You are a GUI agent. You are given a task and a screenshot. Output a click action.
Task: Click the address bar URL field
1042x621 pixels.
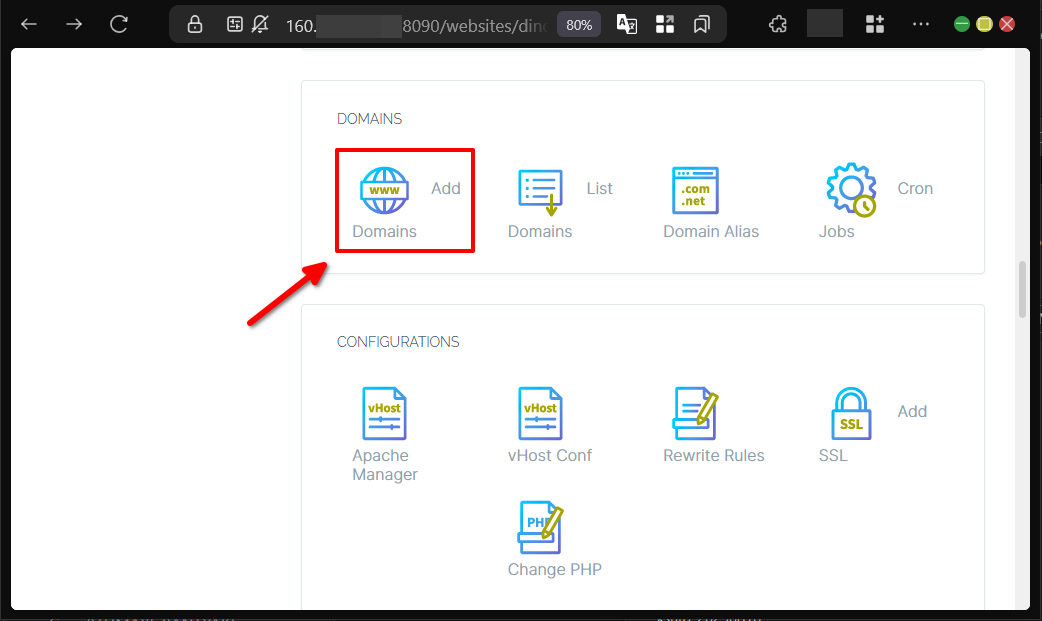[x=420, y=25]
